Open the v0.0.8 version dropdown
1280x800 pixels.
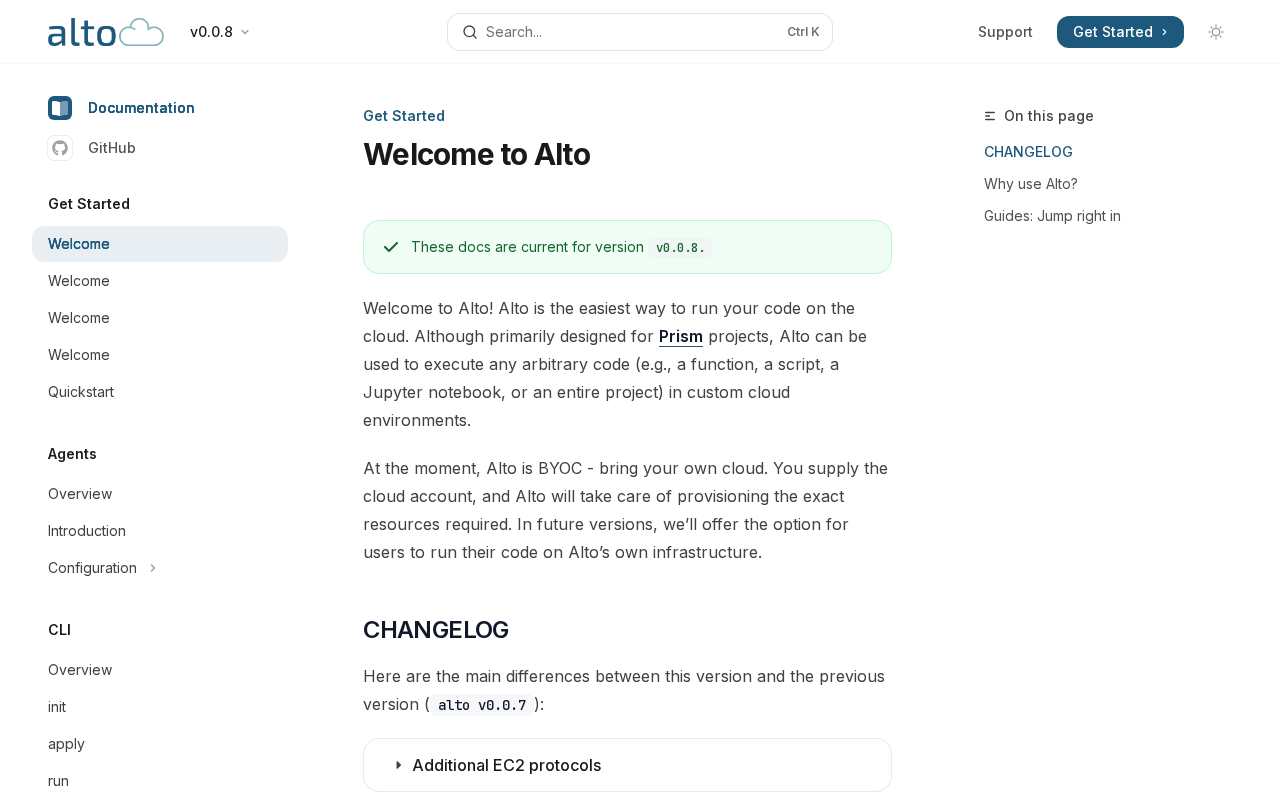[x=220, y=32]
